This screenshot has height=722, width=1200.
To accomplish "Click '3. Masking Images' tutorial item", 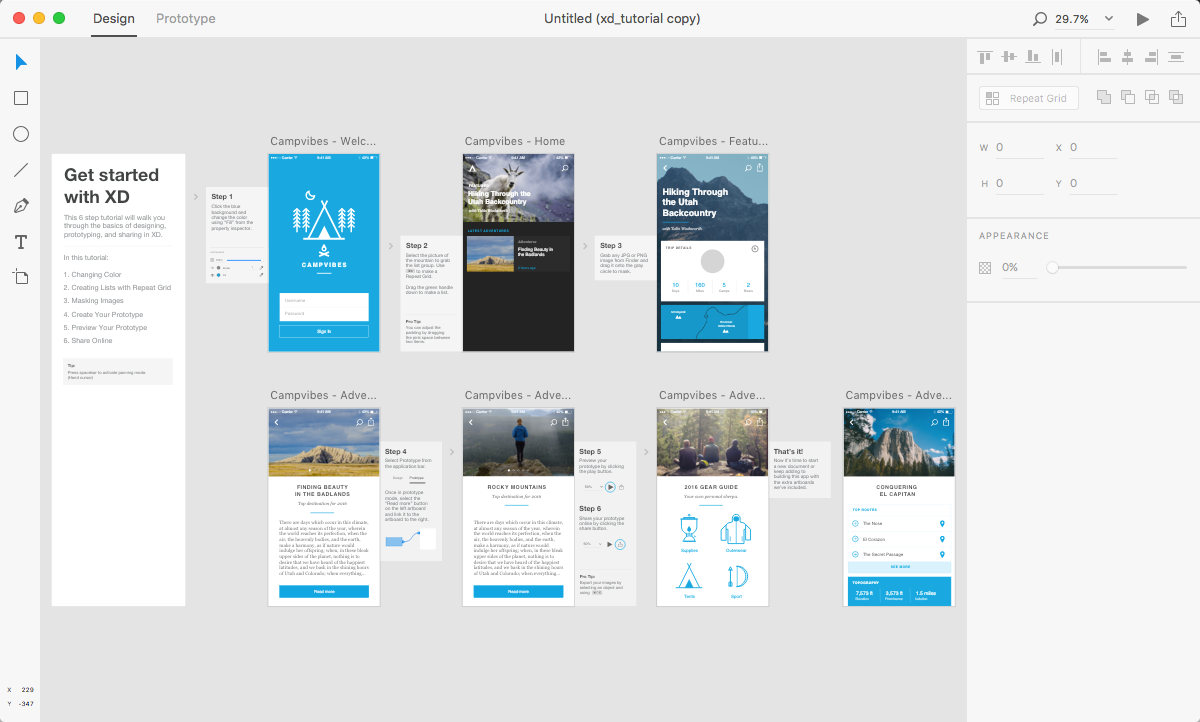I will (x=94, y=301).
